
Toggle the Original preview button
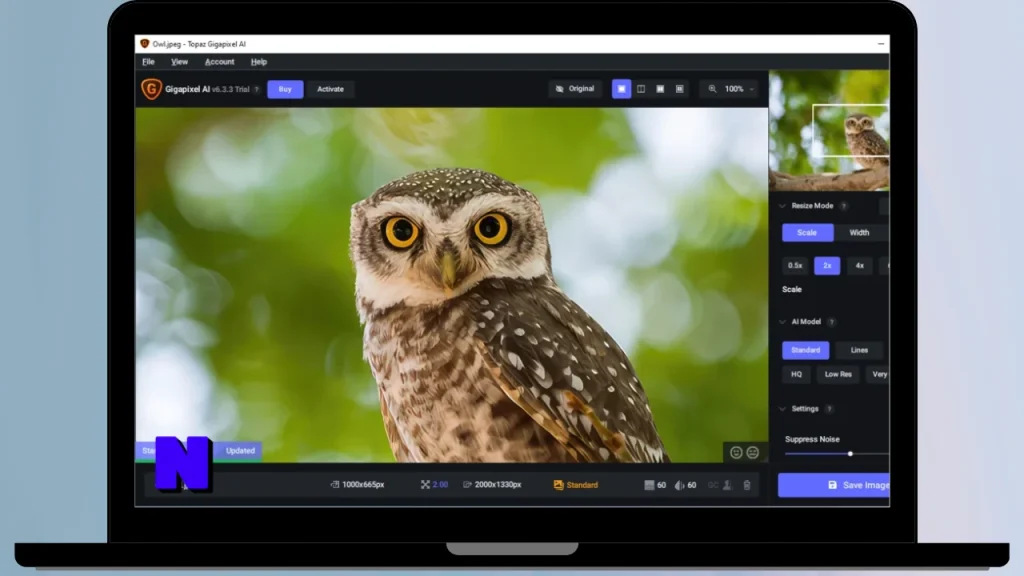(575, 89)
